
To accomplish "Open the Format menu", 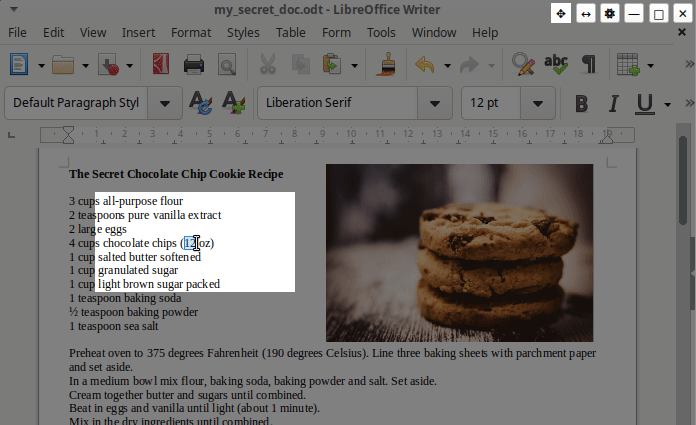I will pos(191,32).
